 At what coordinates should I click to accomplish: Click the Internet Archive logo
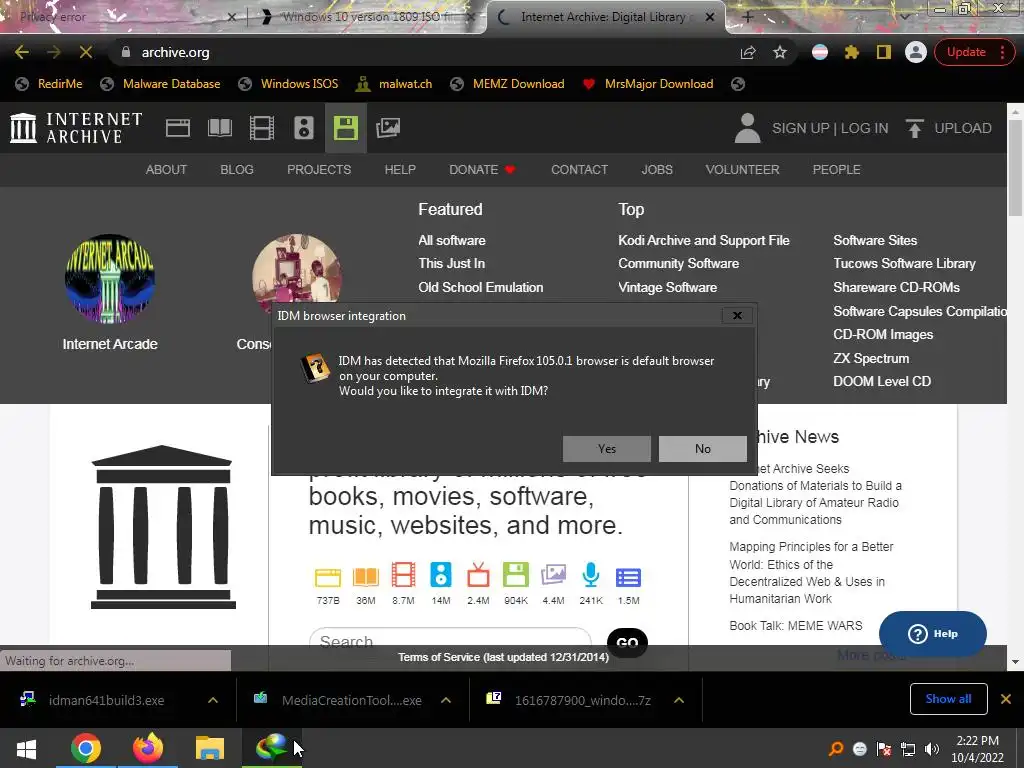pos(76,128)
